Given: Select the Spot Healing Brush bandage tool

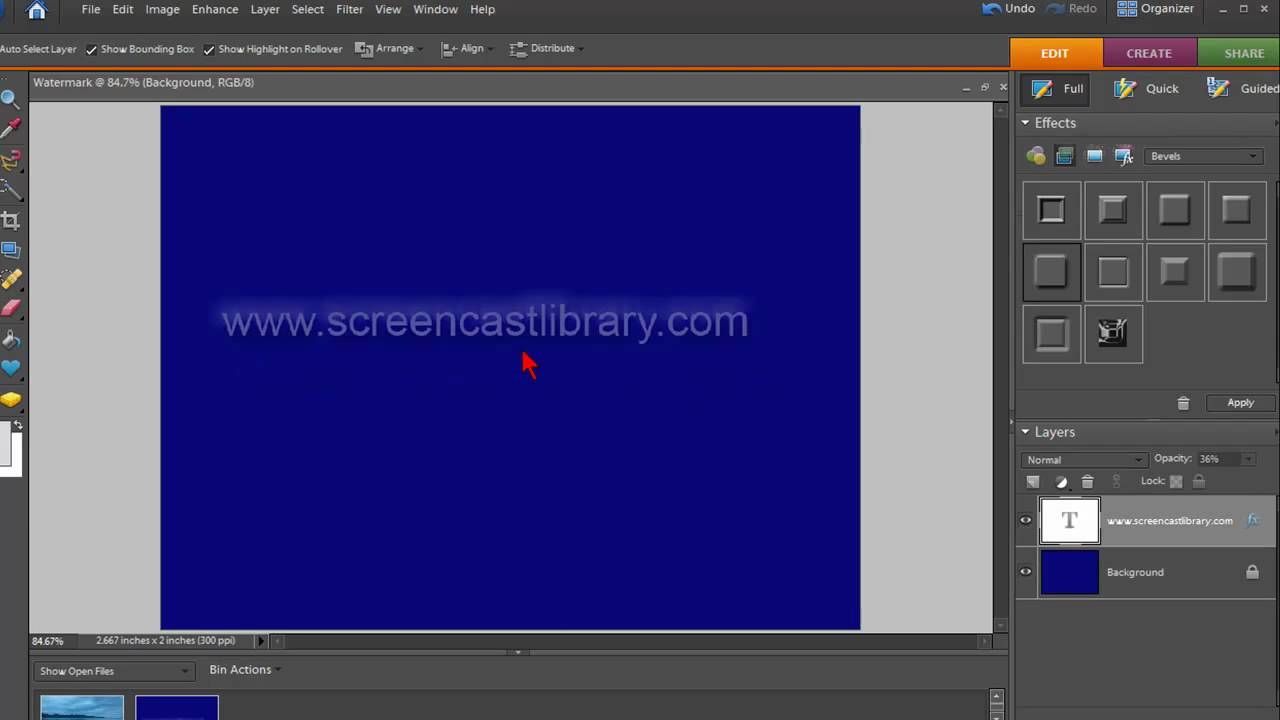Looking at the screenshot, I should [10, 279].
